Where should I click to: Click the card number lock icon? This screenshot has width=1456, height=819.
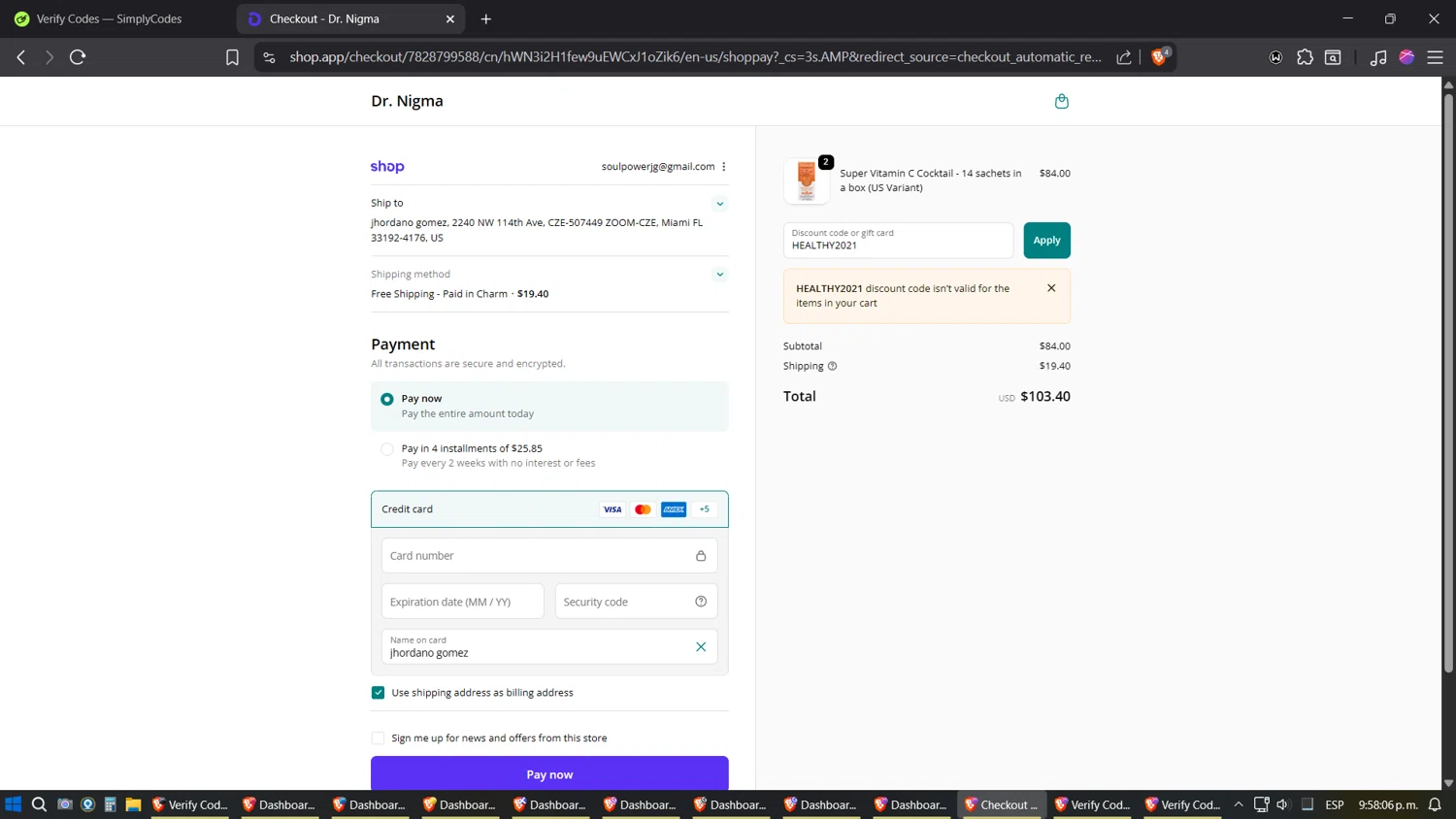[701, 556]
